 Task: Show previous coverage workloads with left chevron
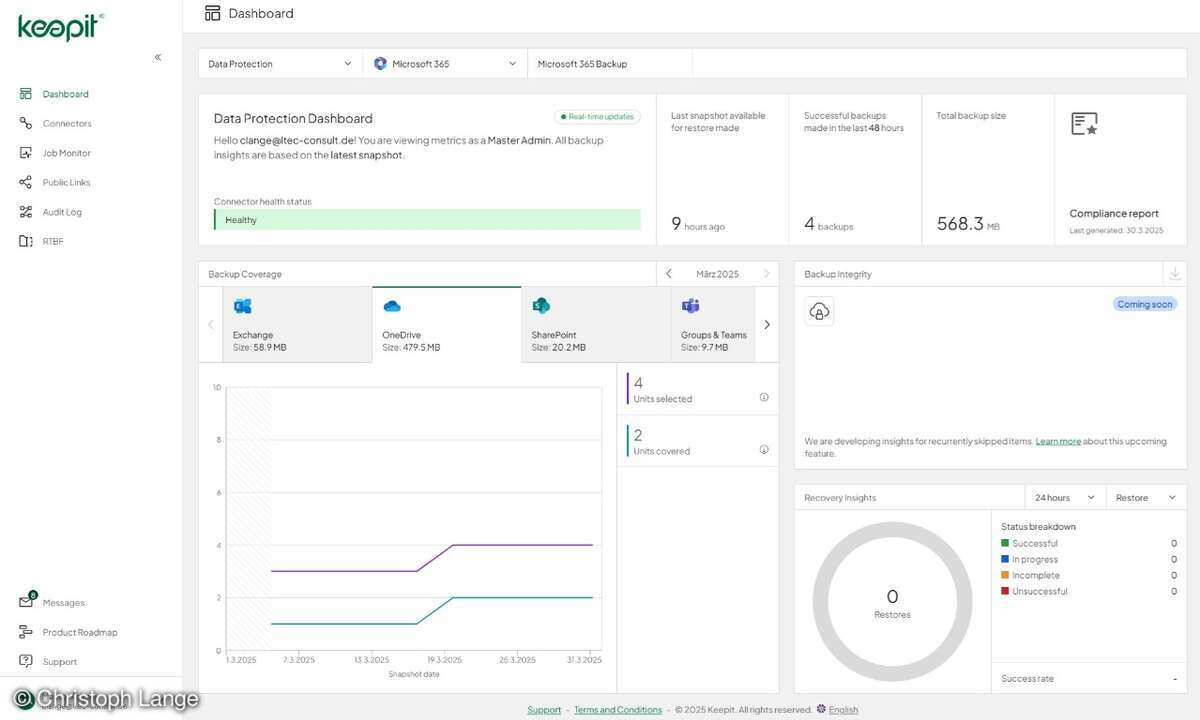click(x=210, y=325)
